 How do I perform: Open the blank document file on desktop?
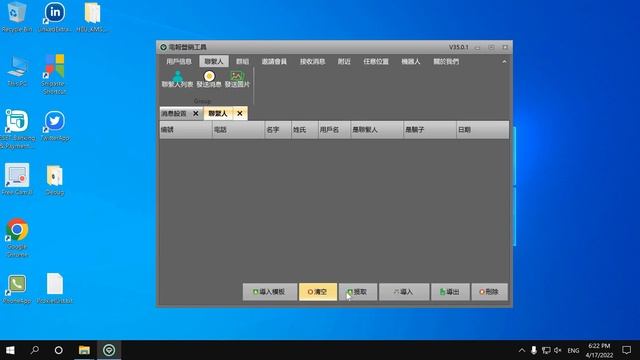tap(55, 289)
